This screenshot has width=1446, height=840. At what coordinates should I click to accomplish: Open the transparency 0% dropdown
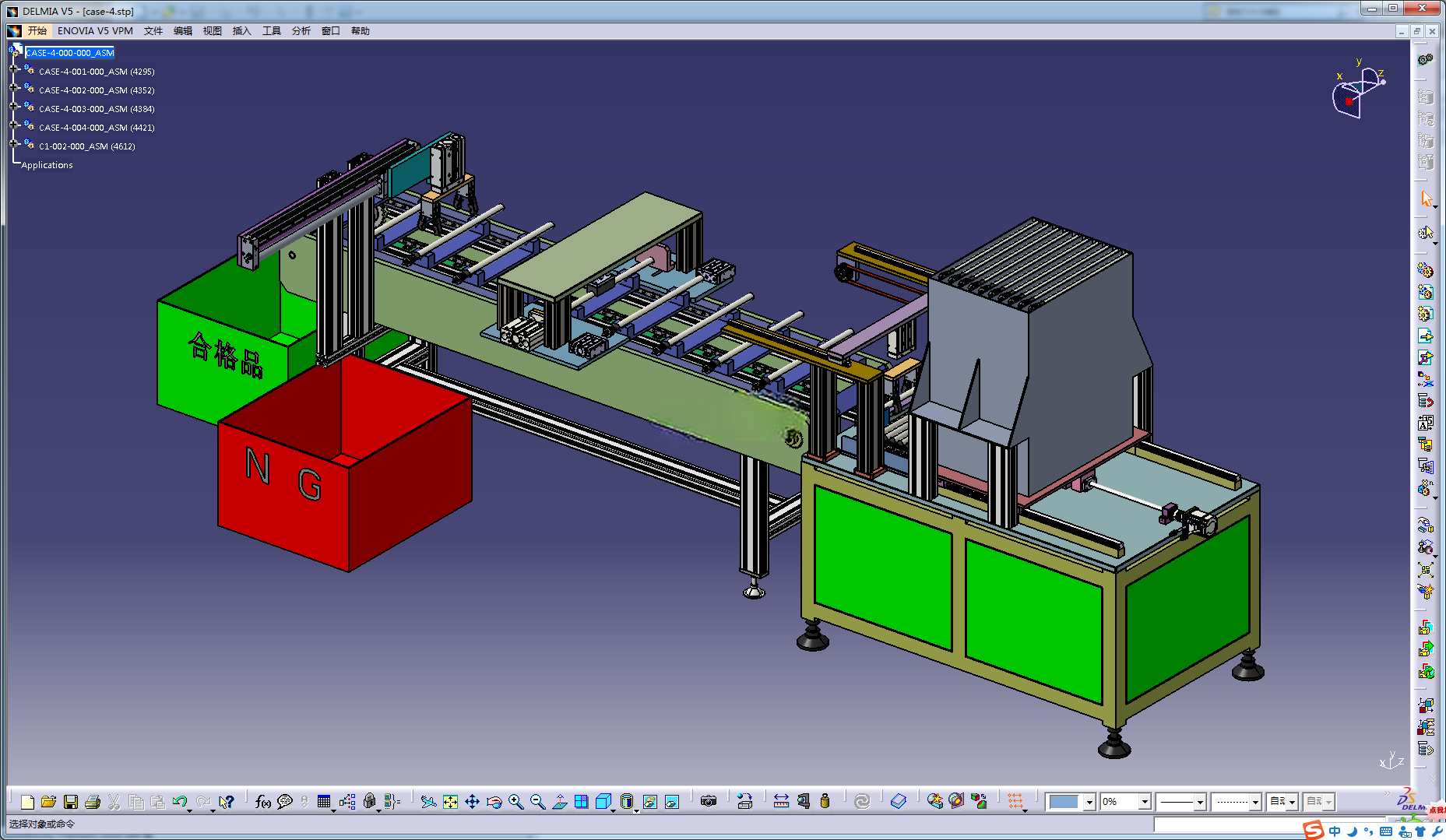1145,801
